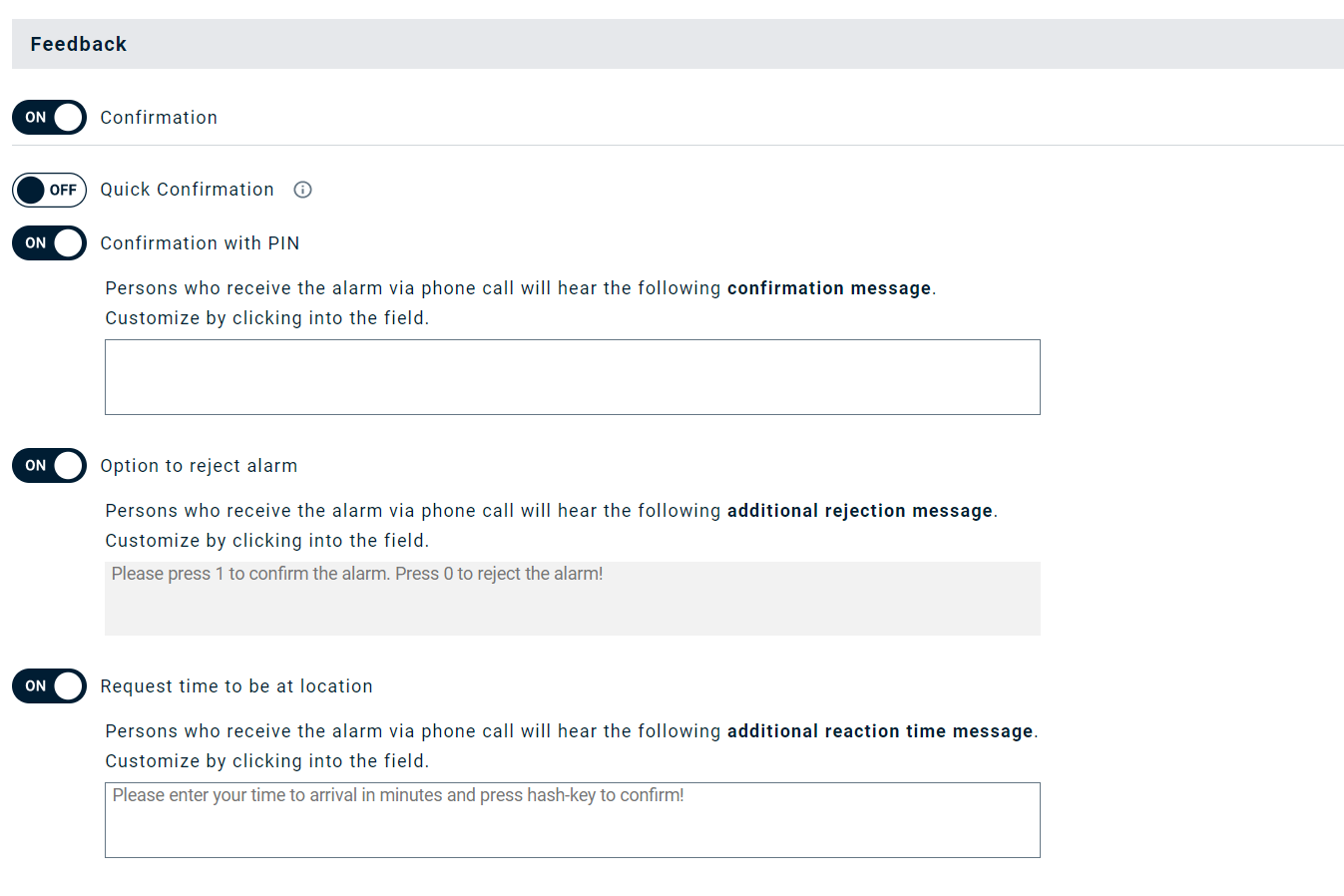The height and width of the screenshot is (896, 1344).
Task: Click the bold "additional reaction time message" text
Action: click(880, 731)
